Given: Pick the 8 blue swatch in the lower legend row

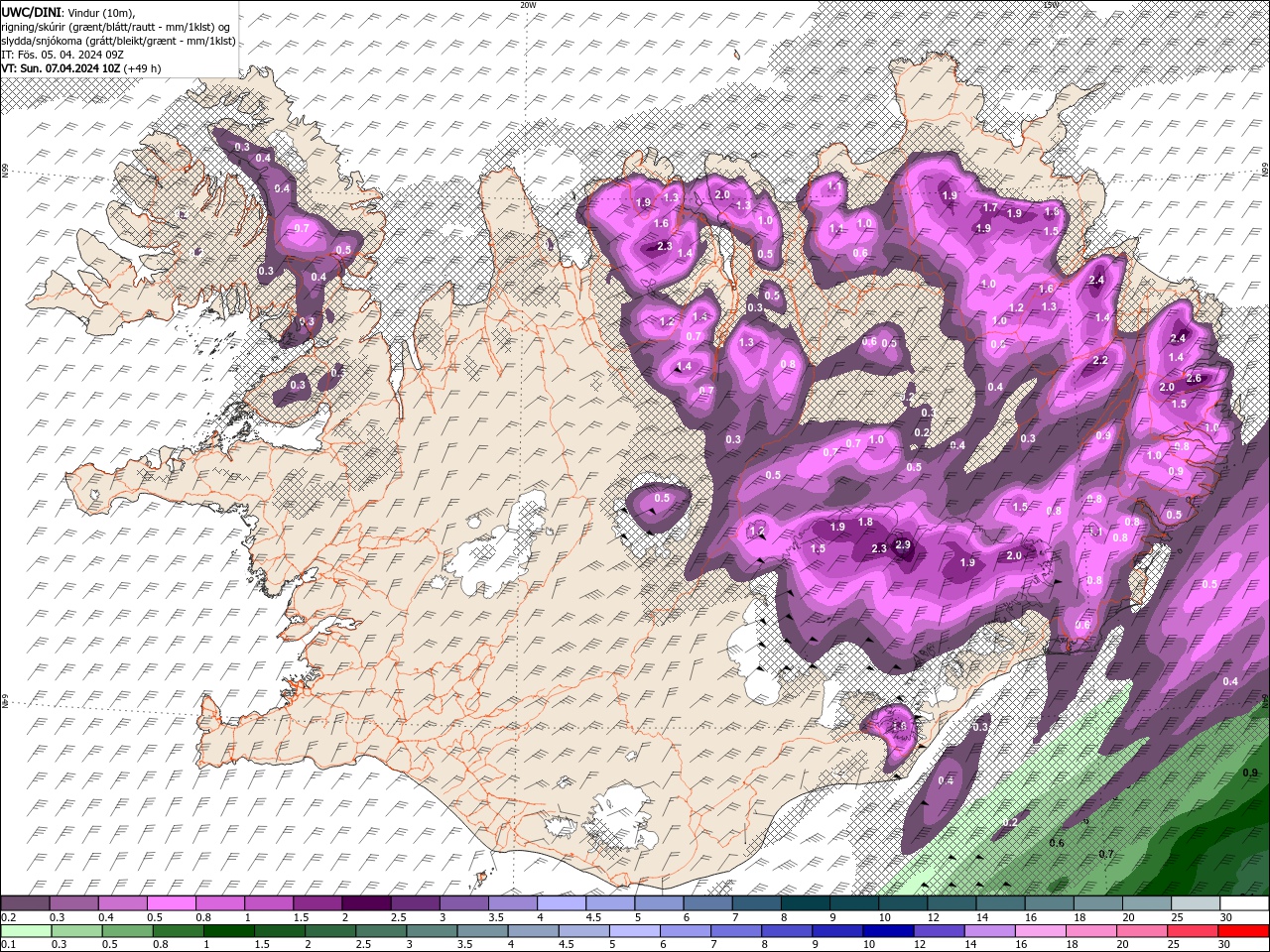Looking at the screenshot, I should [789, 931].
